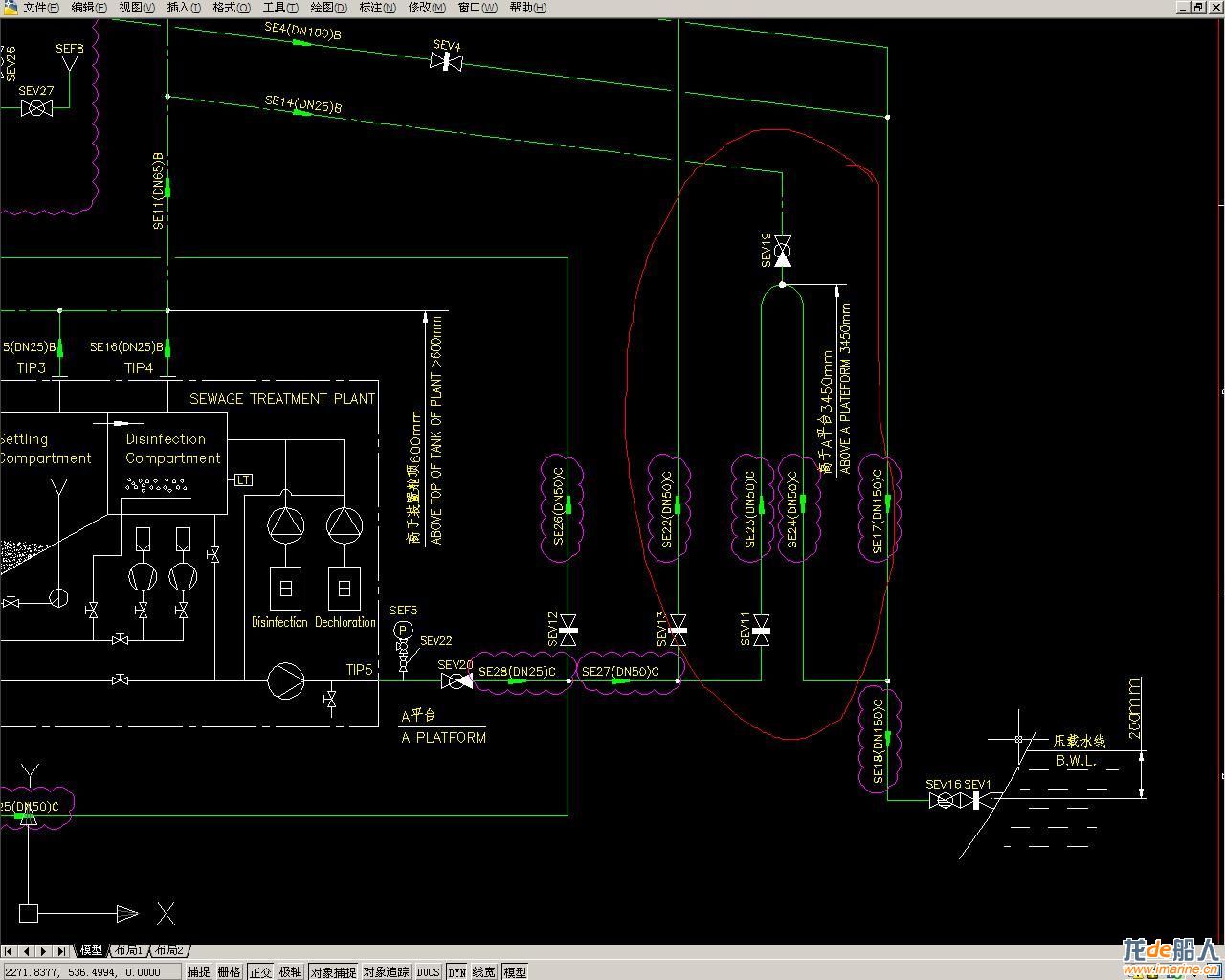1225x980 pixels.
Task: Select the LT level transmitter box
Action: 244,479
